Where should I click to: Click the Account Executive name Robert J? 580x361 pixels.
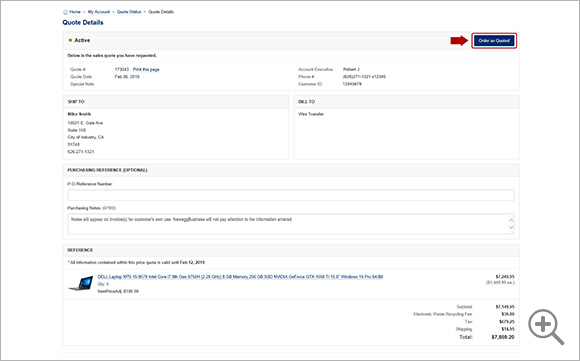[351, 70]
